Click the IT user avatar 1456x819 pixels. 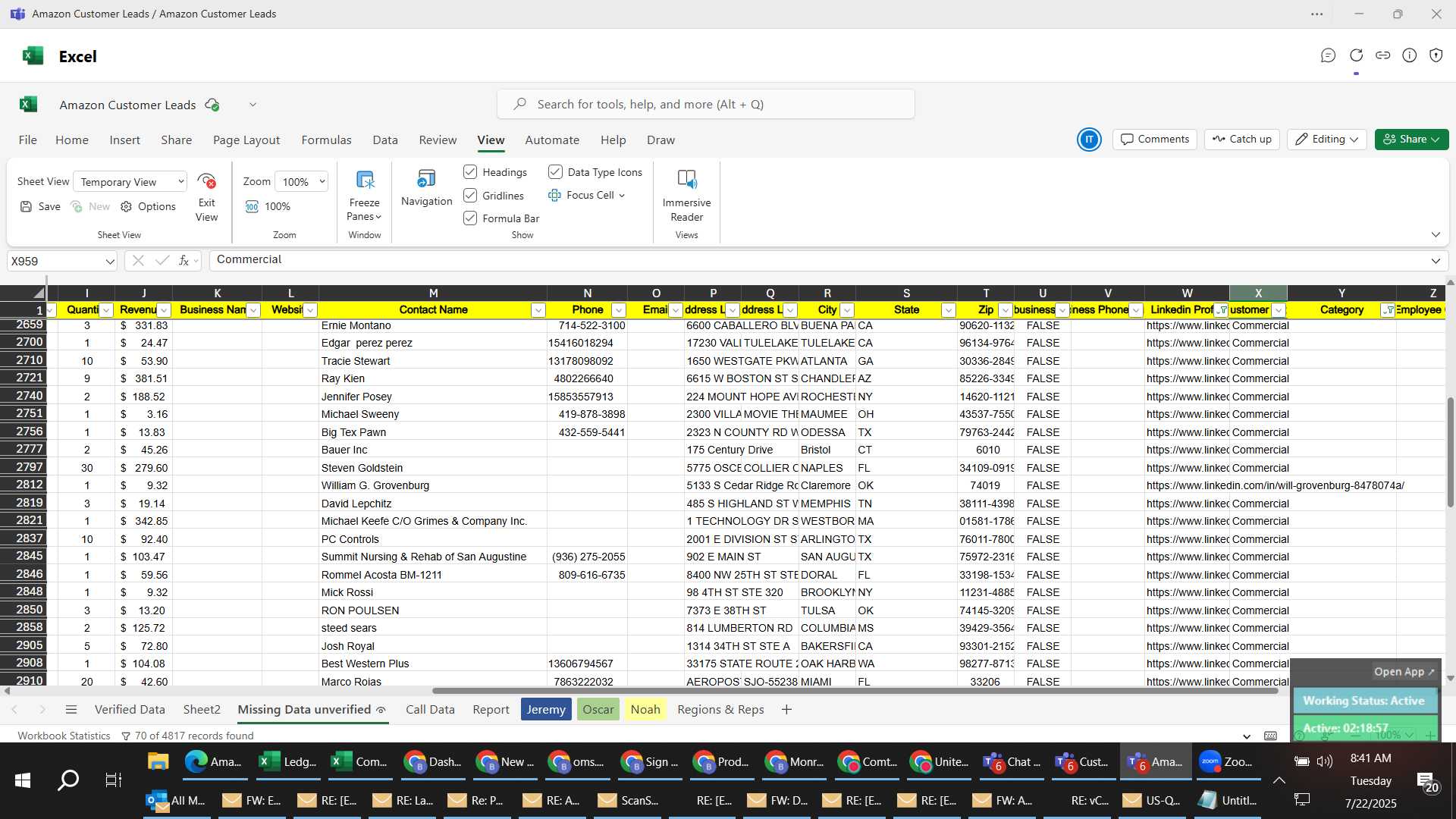coord(1089,140)
